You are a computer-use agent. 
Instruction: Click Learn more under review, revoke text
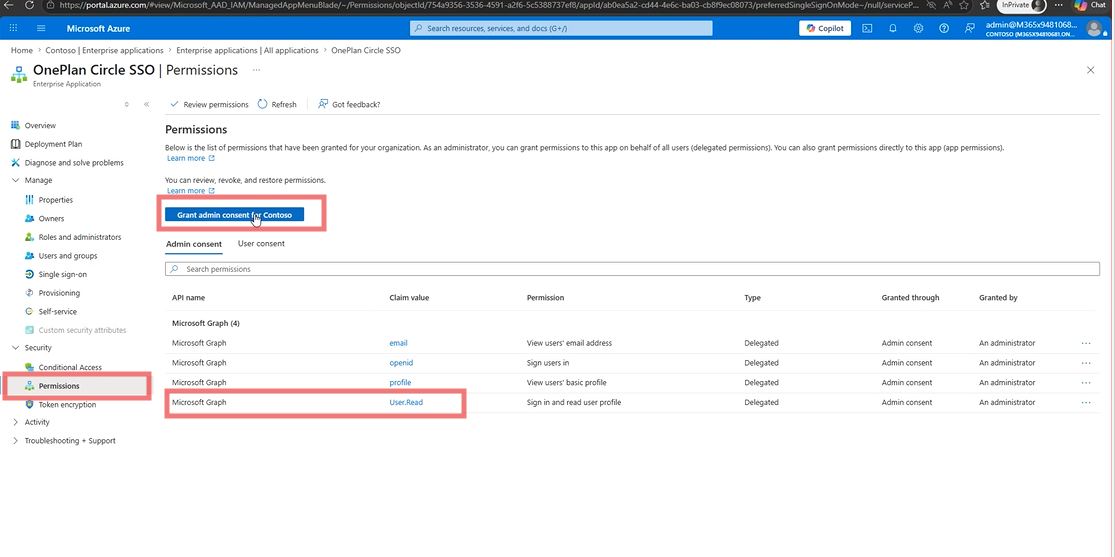pyautogui.click(x=191, y=191)
